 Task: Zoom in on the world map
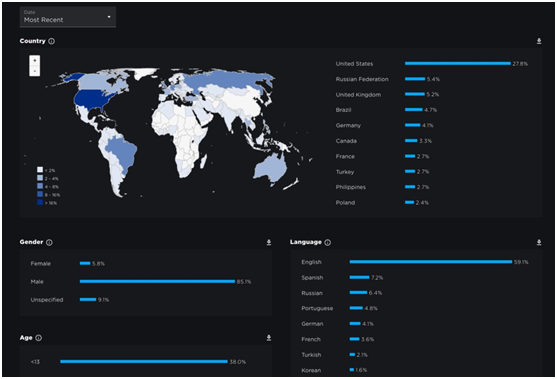(34, 60)
